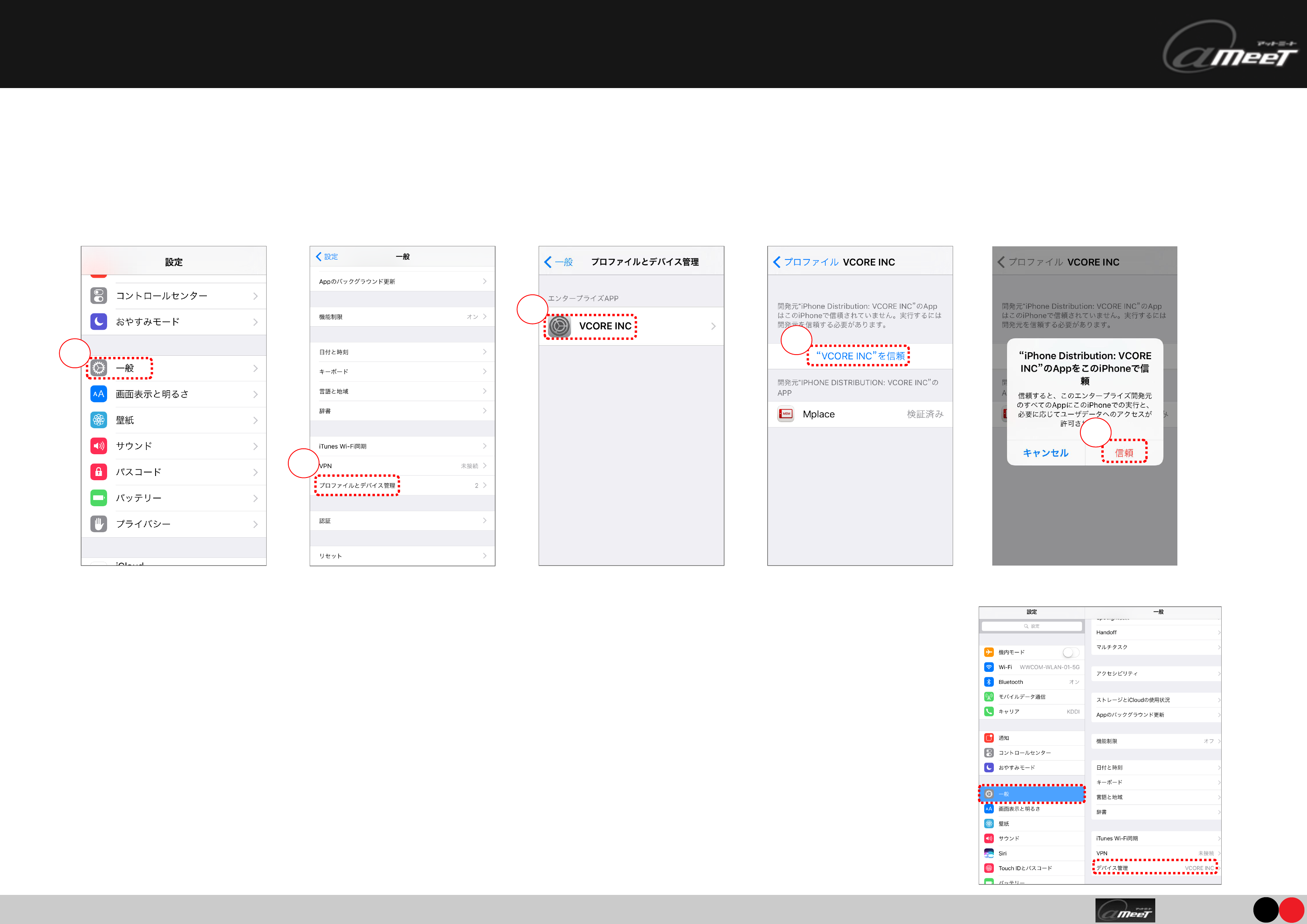Toggle the 機内モード switch on iPad
Screen dimensions: 1307x924
(x=1071, y=652)
